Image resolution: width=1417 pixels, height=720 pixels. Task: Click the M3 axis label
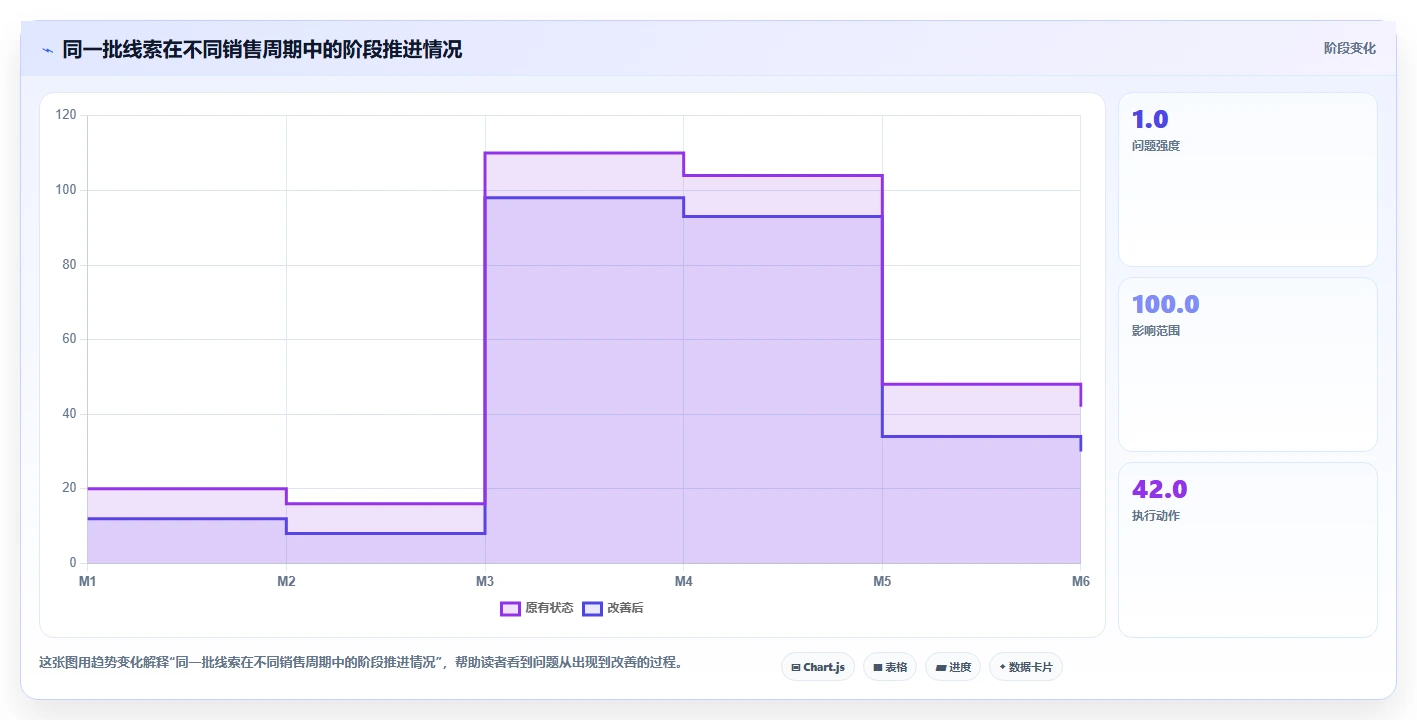pos(485,581)
